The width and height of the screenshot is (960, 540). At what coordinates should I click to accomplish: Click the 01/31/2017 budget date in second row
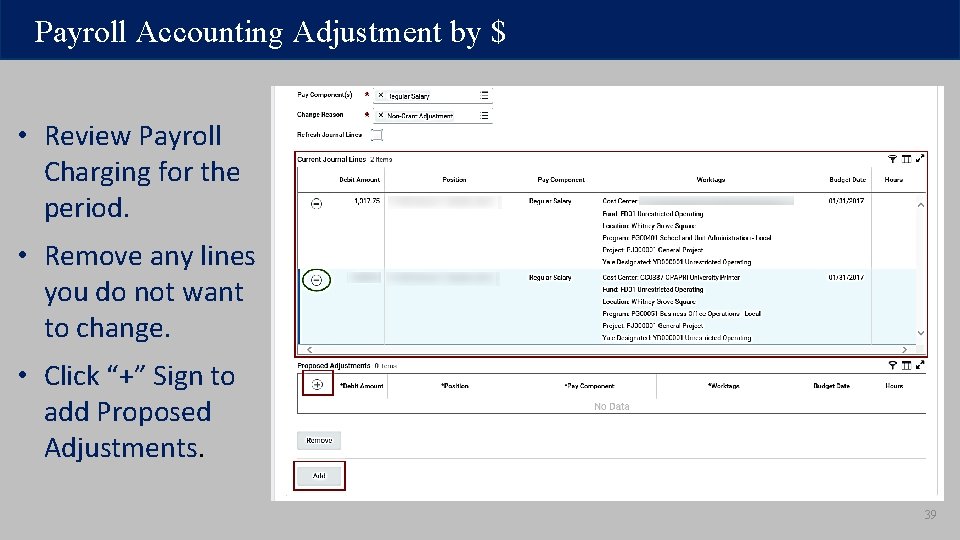(x=846, y=277)
